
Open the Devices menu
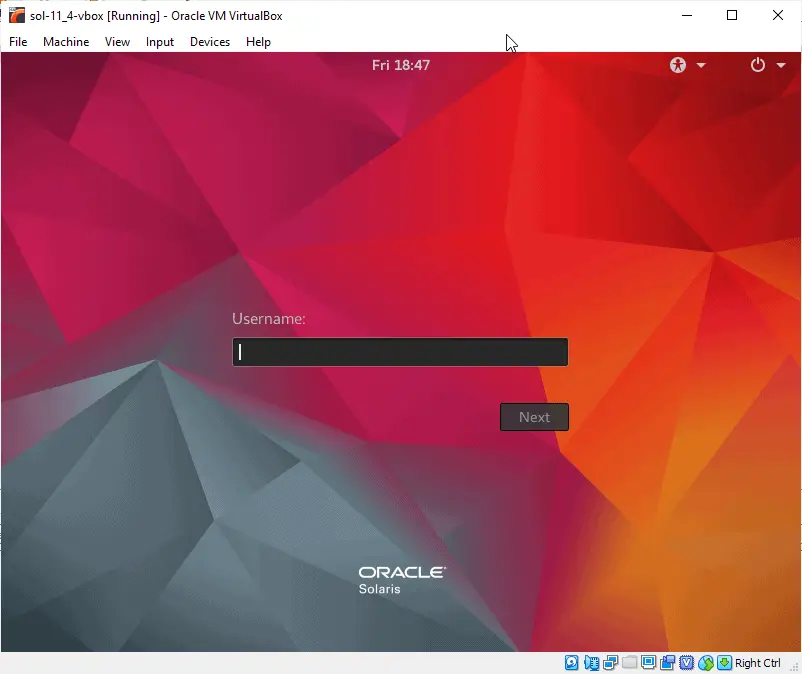pyautogui.click(x=210, y=42)
